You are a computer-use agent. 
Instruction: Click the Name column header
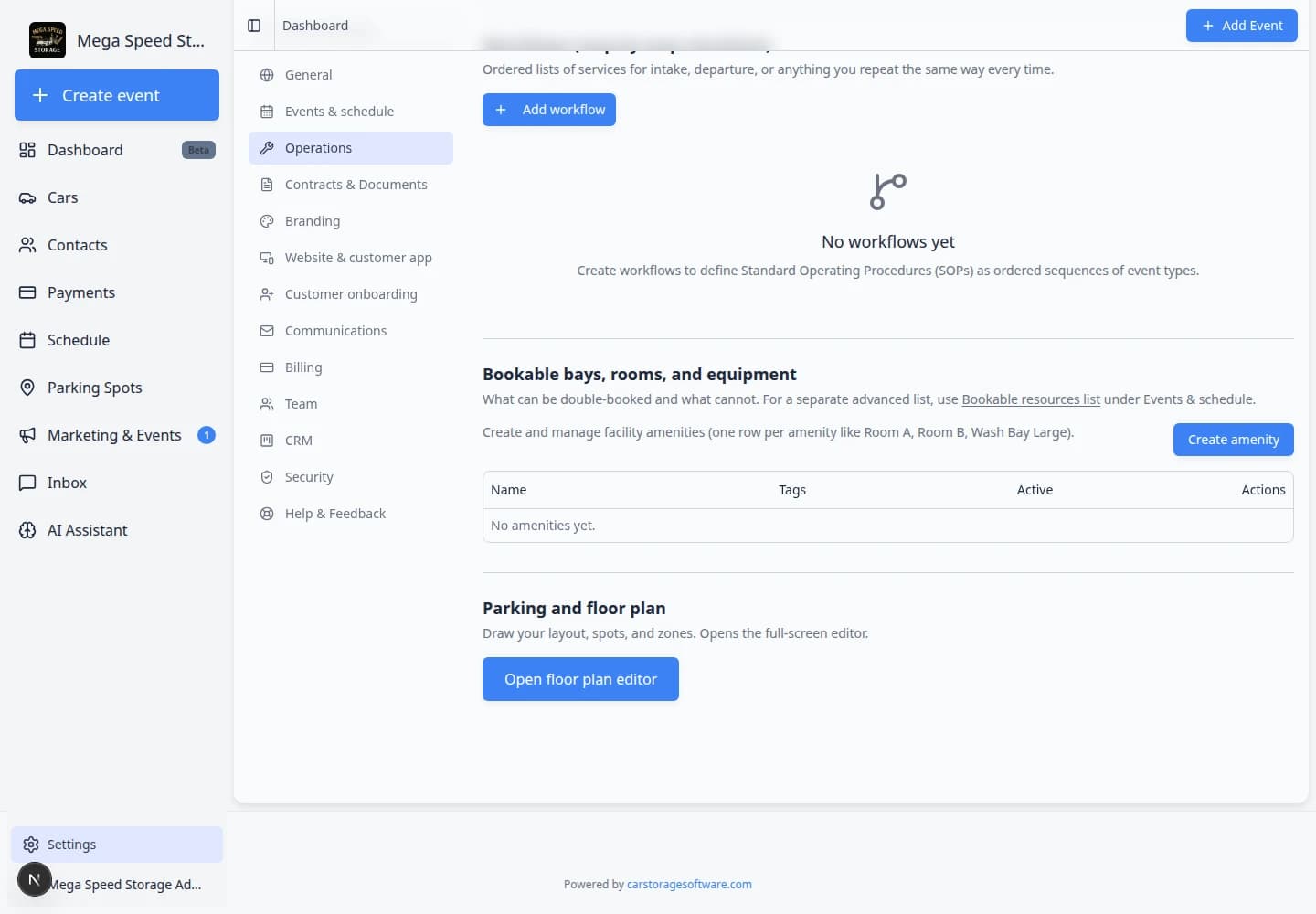[509, 490]
